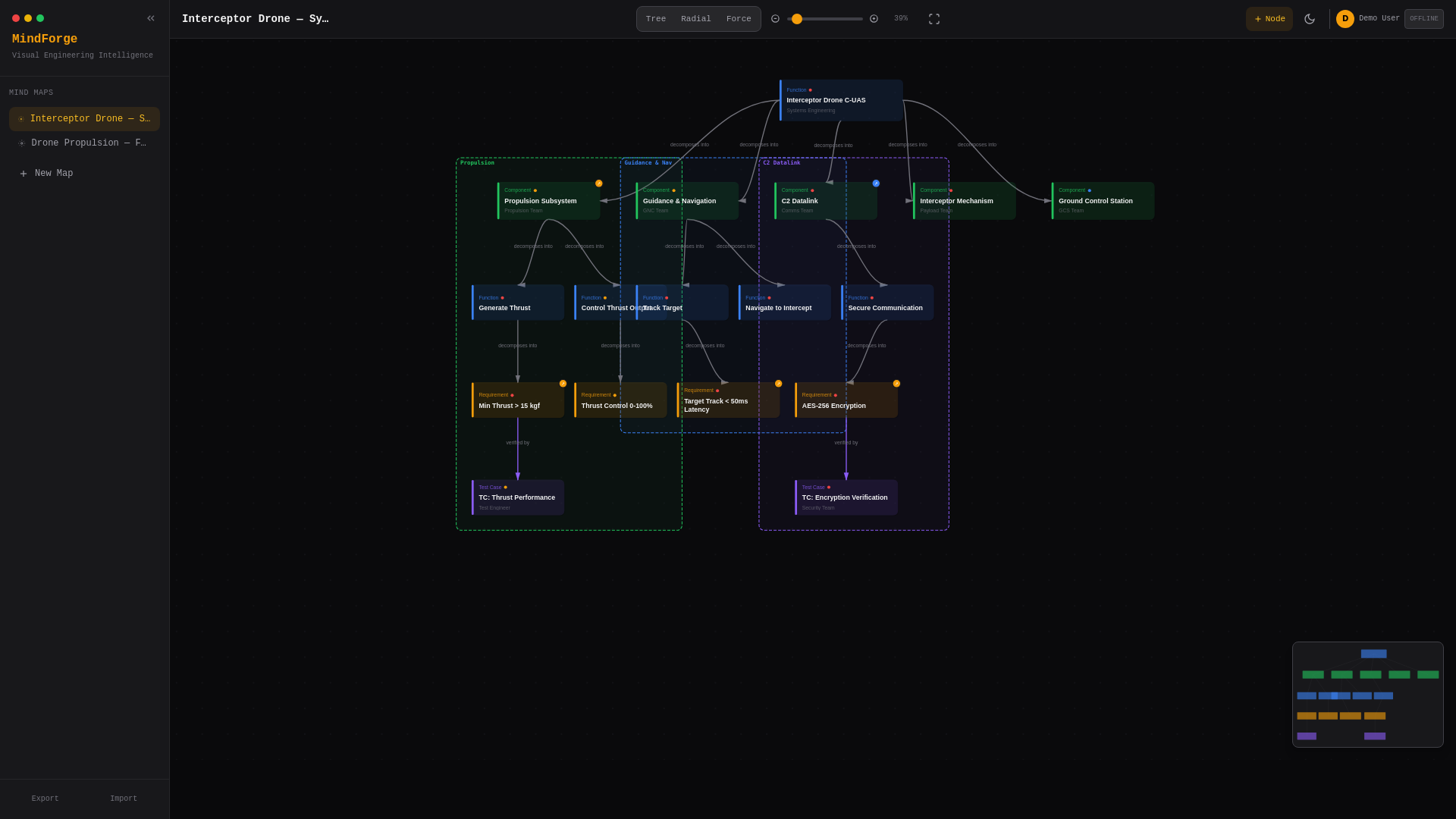
Task: Click Demo User avatar icon
Action: [x=1345, y=19]
